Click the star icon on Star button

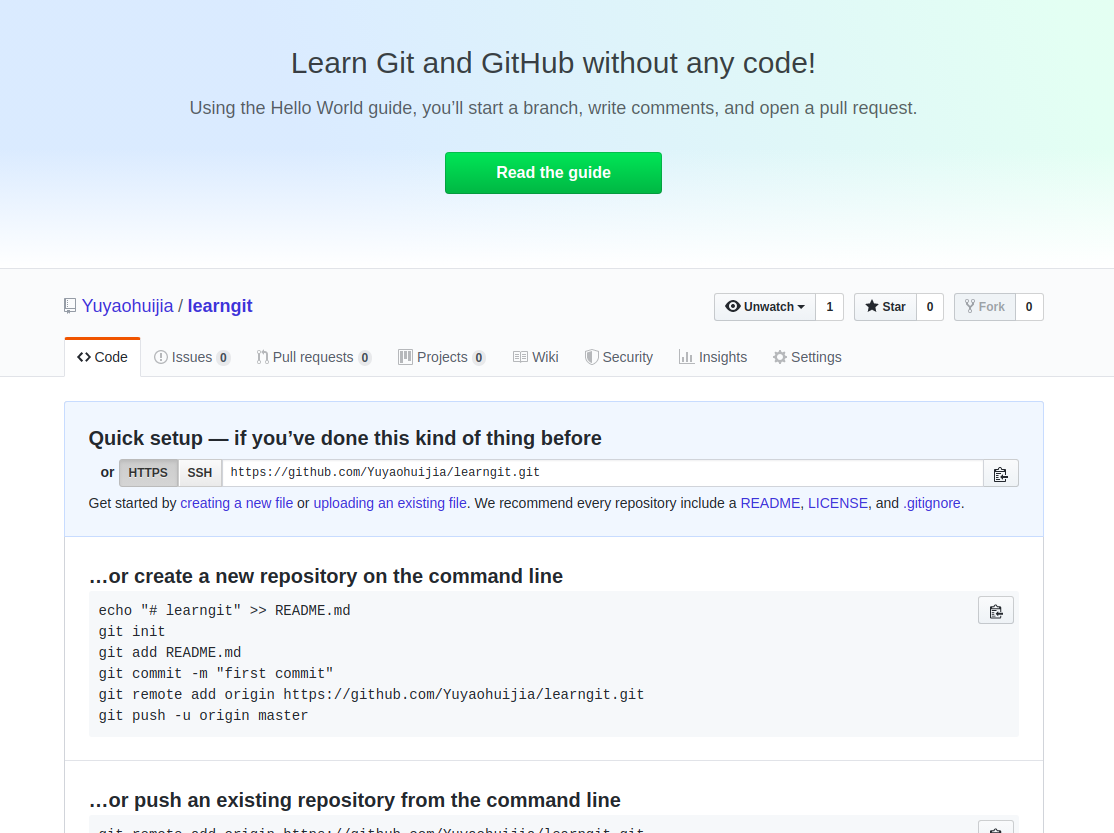coord(872,306)
